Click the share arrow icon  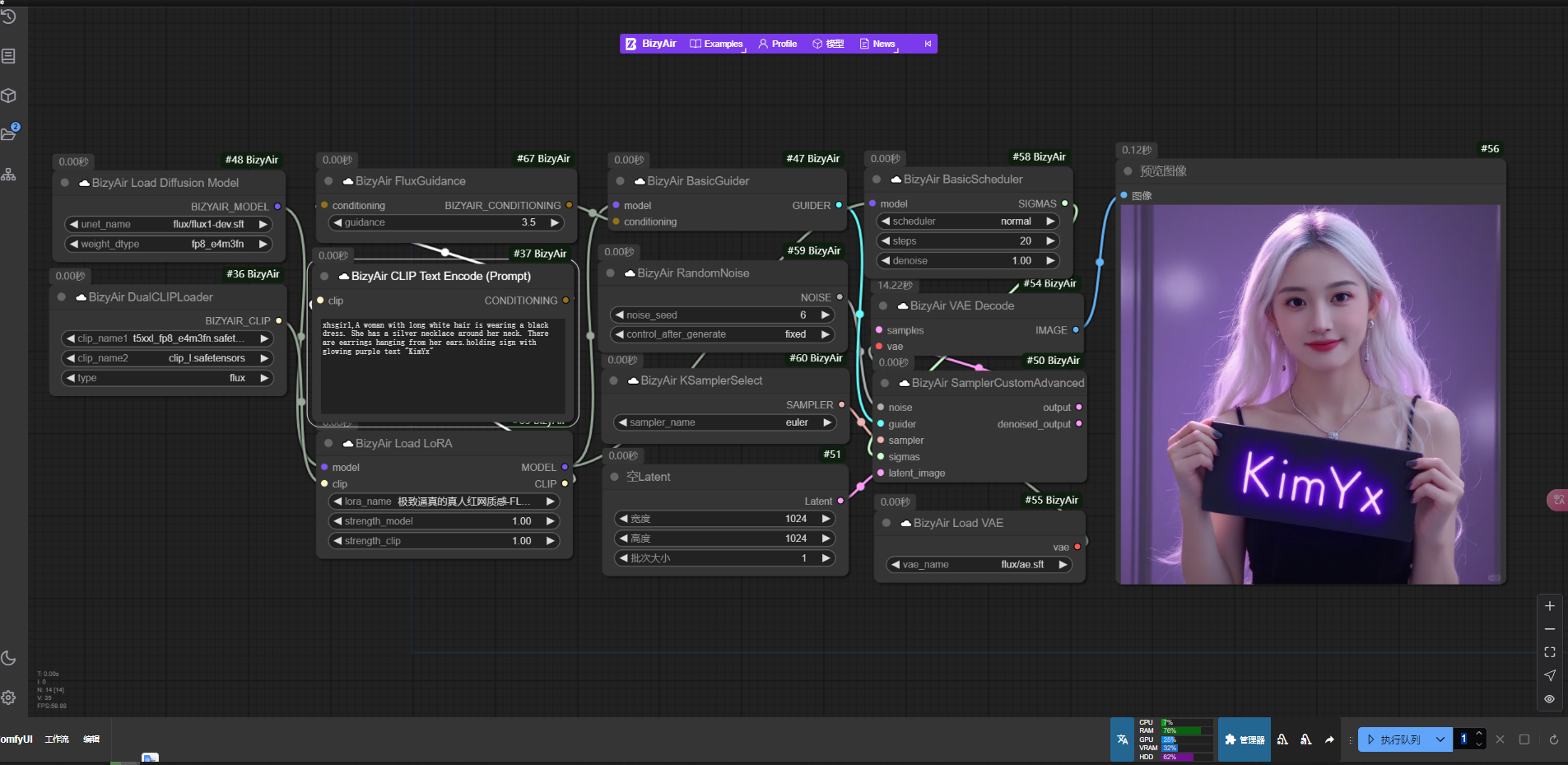tap(1328, 739)
